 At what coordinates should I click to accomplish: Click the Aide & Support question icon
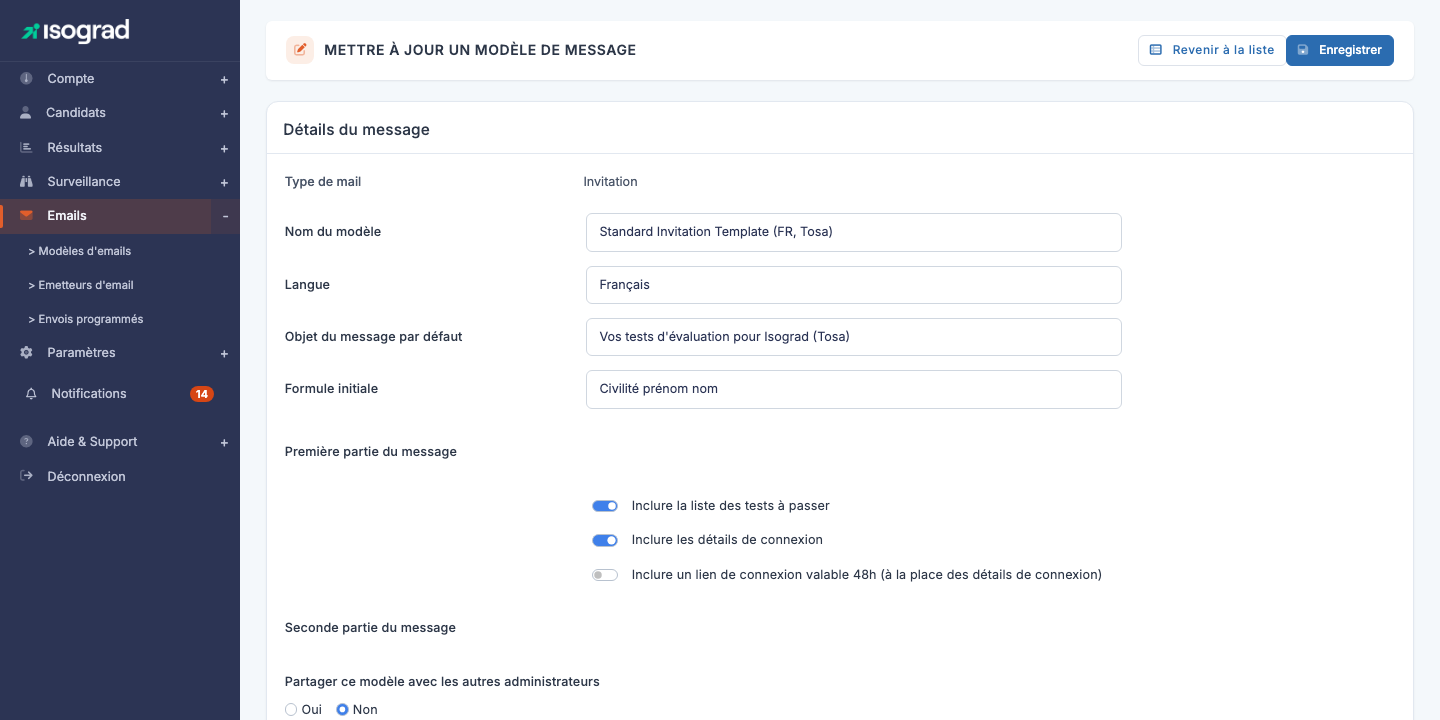pyautogui.click(x=26, y=442)
